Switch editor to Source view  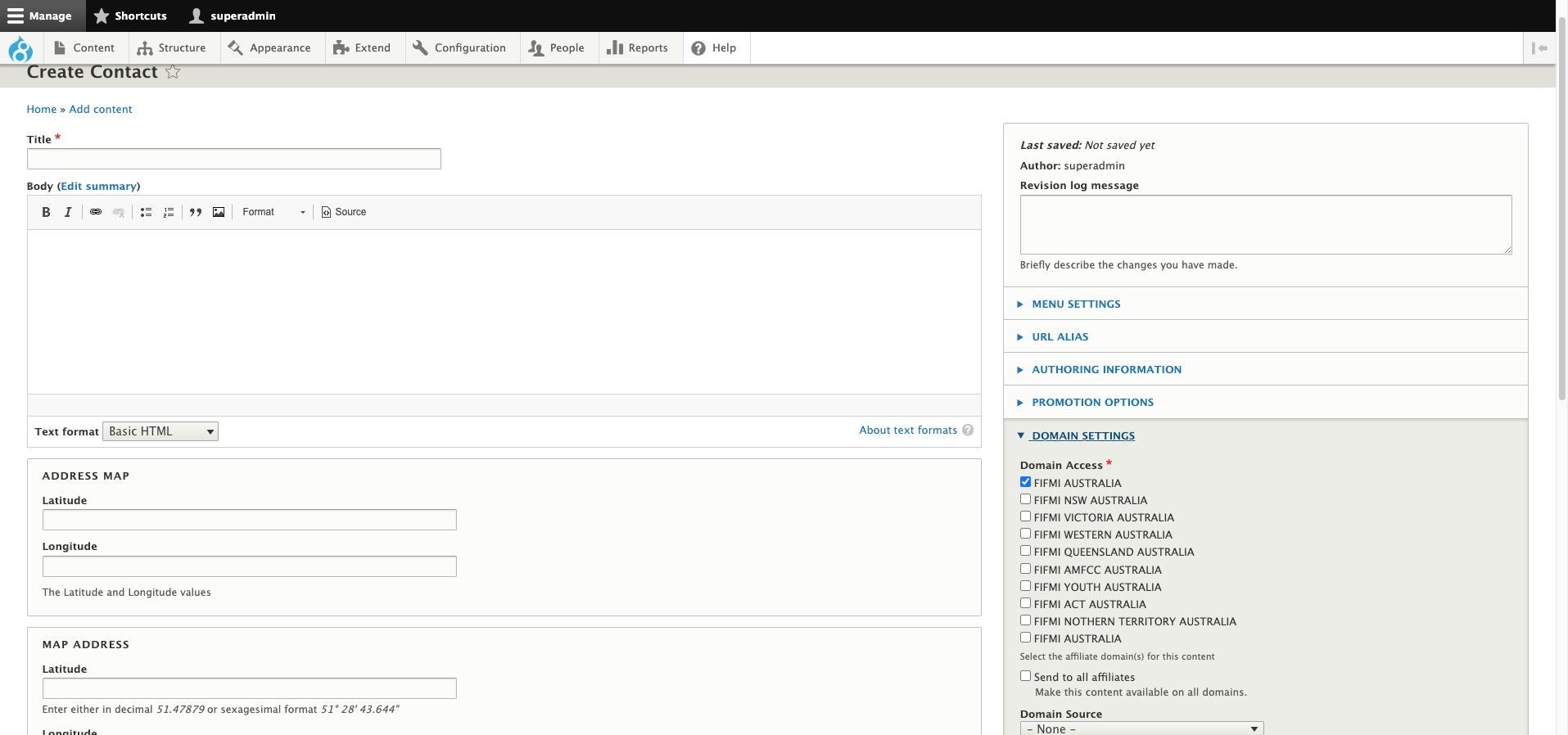[344, 212]
